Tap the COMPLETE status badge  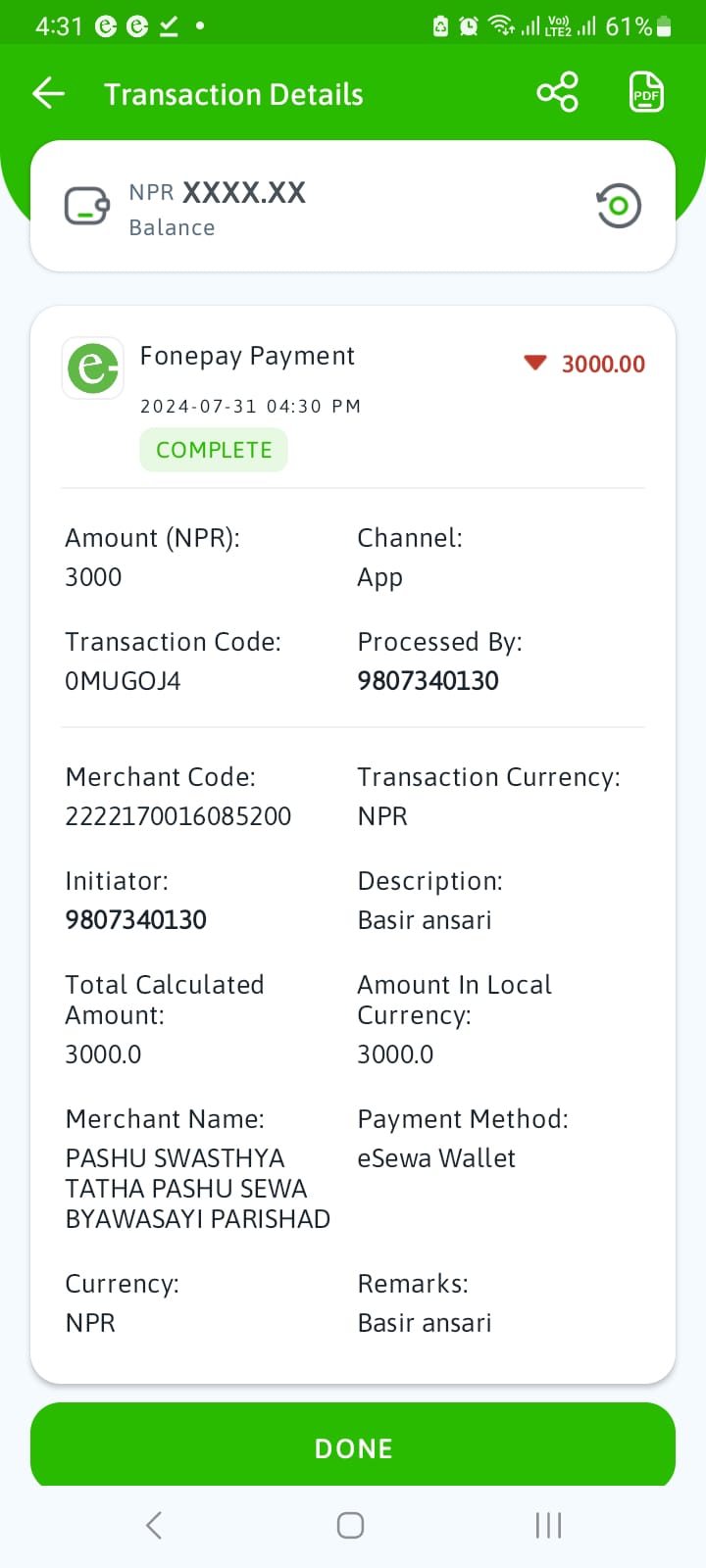click(214, 450)
